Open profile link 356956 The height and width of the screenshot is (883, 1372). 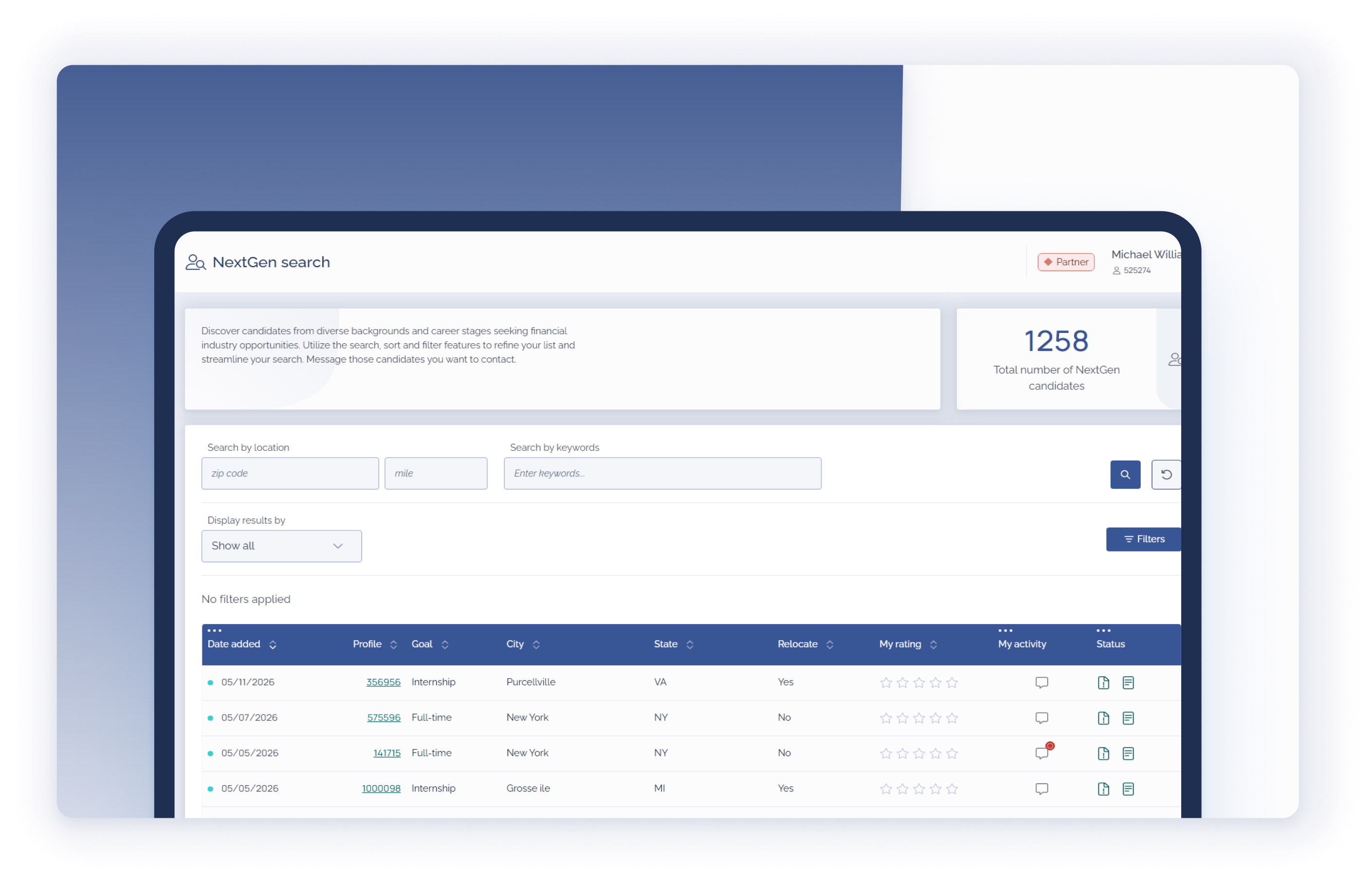[383, 682]
